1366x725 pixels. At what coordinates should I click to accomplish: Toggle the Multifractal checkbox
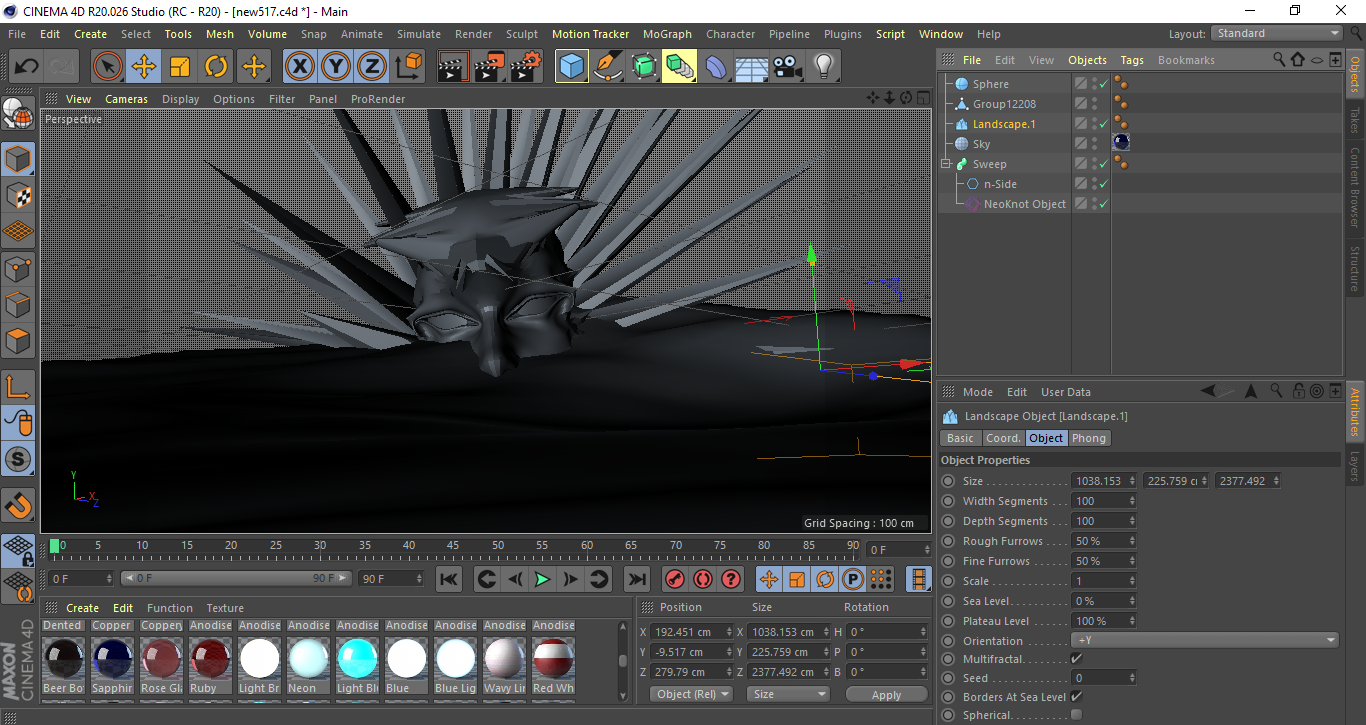[1076, 659]
